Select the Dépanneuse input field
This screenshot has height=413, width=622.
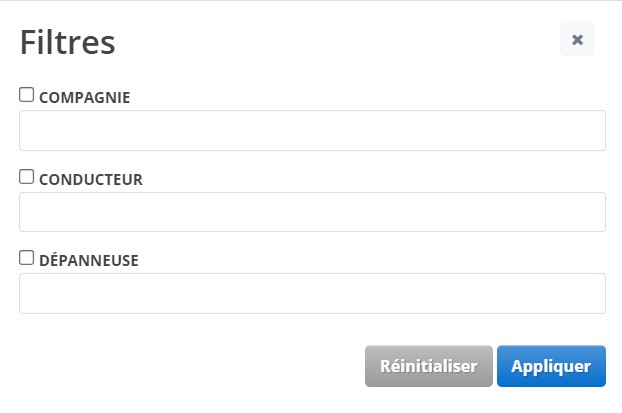tap(312, 293)
